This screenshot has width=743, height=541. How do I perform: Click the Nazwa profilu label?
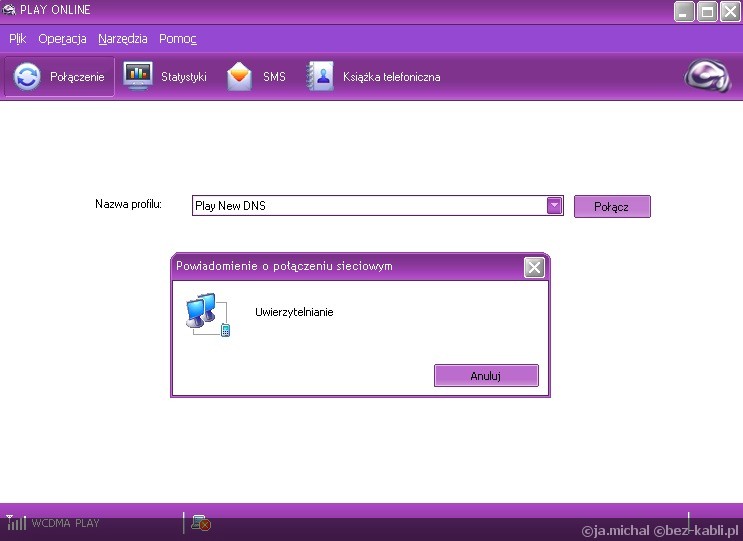(x=128, y=204)
